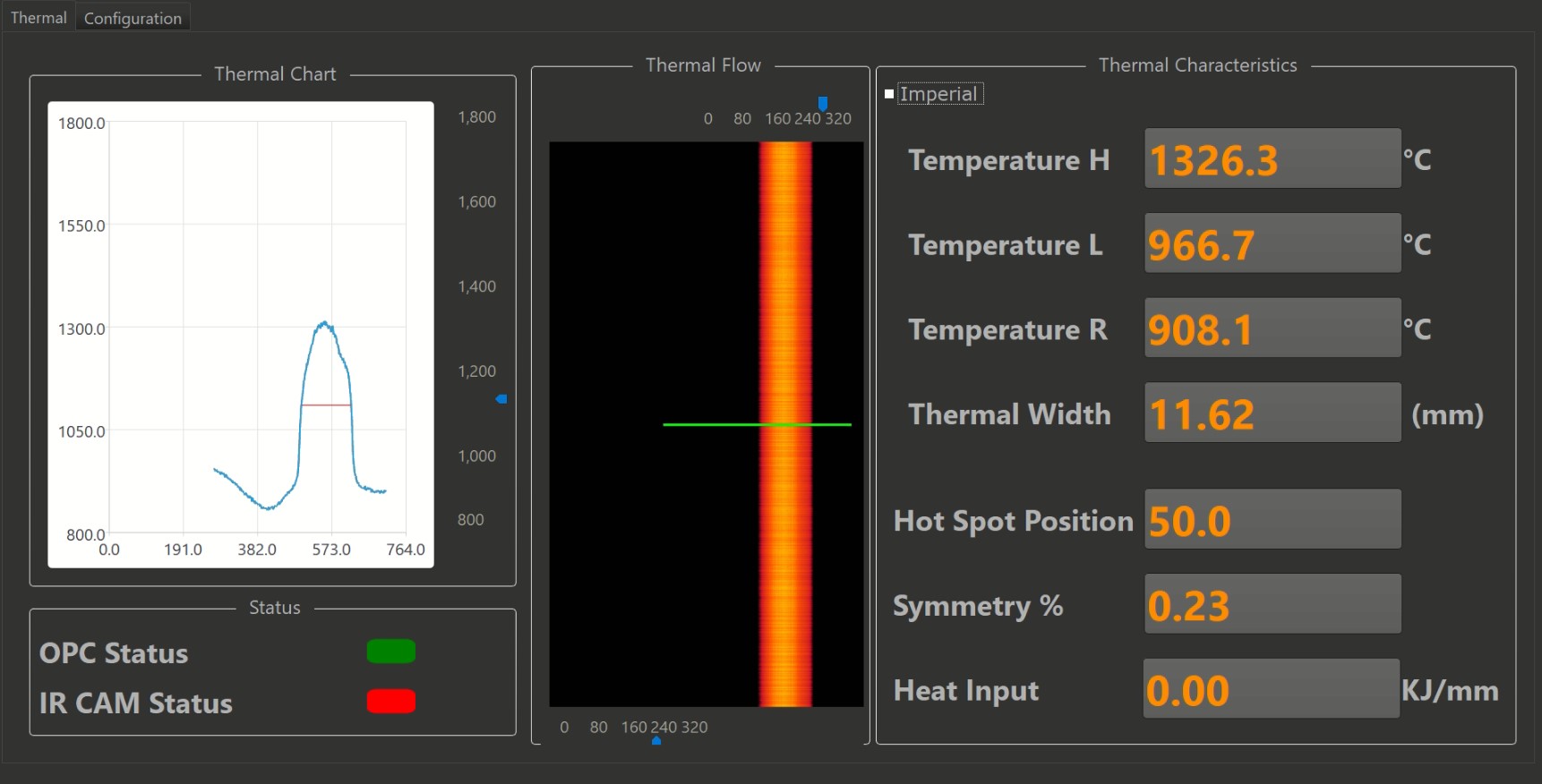Select the Temperature L value field
The image size is (1542, 784).
1272,243
